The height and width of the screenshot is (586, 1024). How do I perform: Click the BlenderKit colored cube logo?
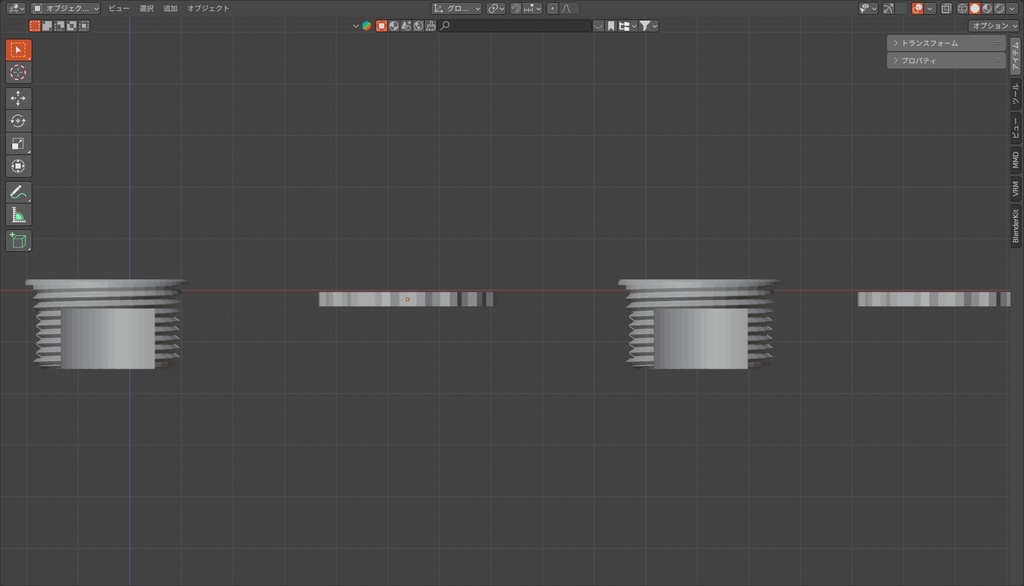pyautogui.click(x=367, y=26)
